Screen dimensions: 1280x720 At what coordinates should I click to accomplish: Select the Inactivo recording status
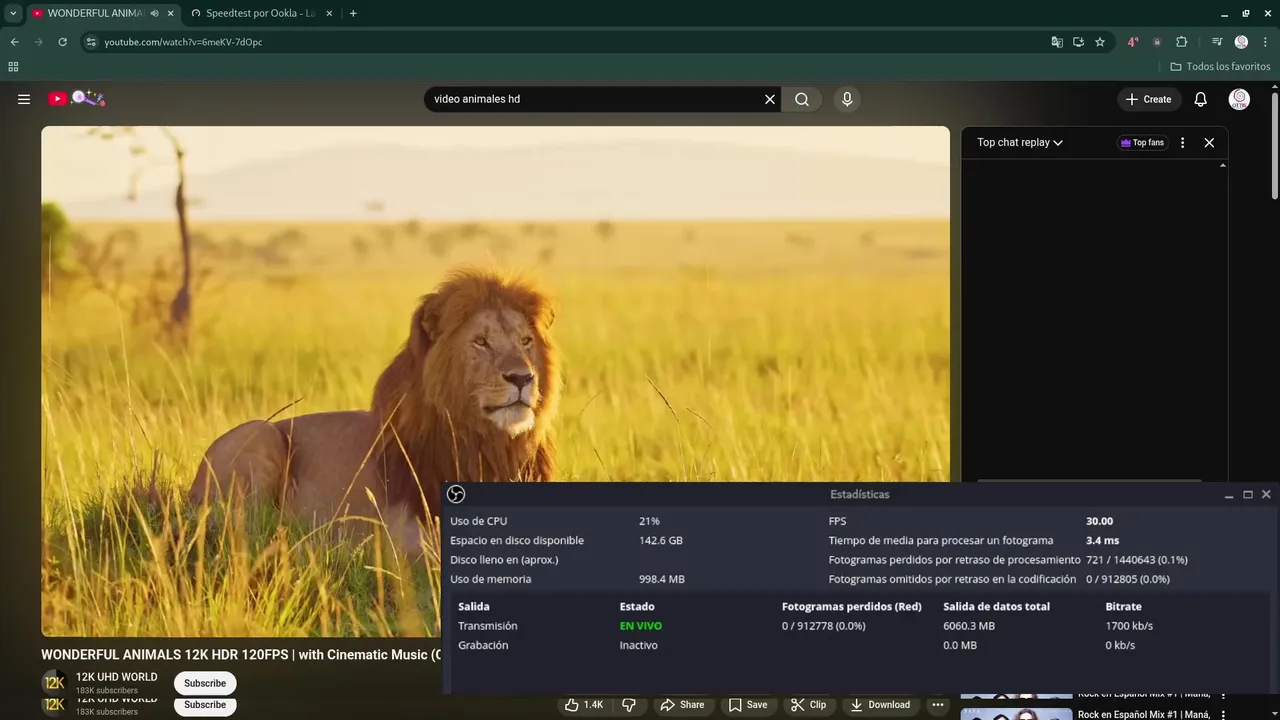pos(638,645)
